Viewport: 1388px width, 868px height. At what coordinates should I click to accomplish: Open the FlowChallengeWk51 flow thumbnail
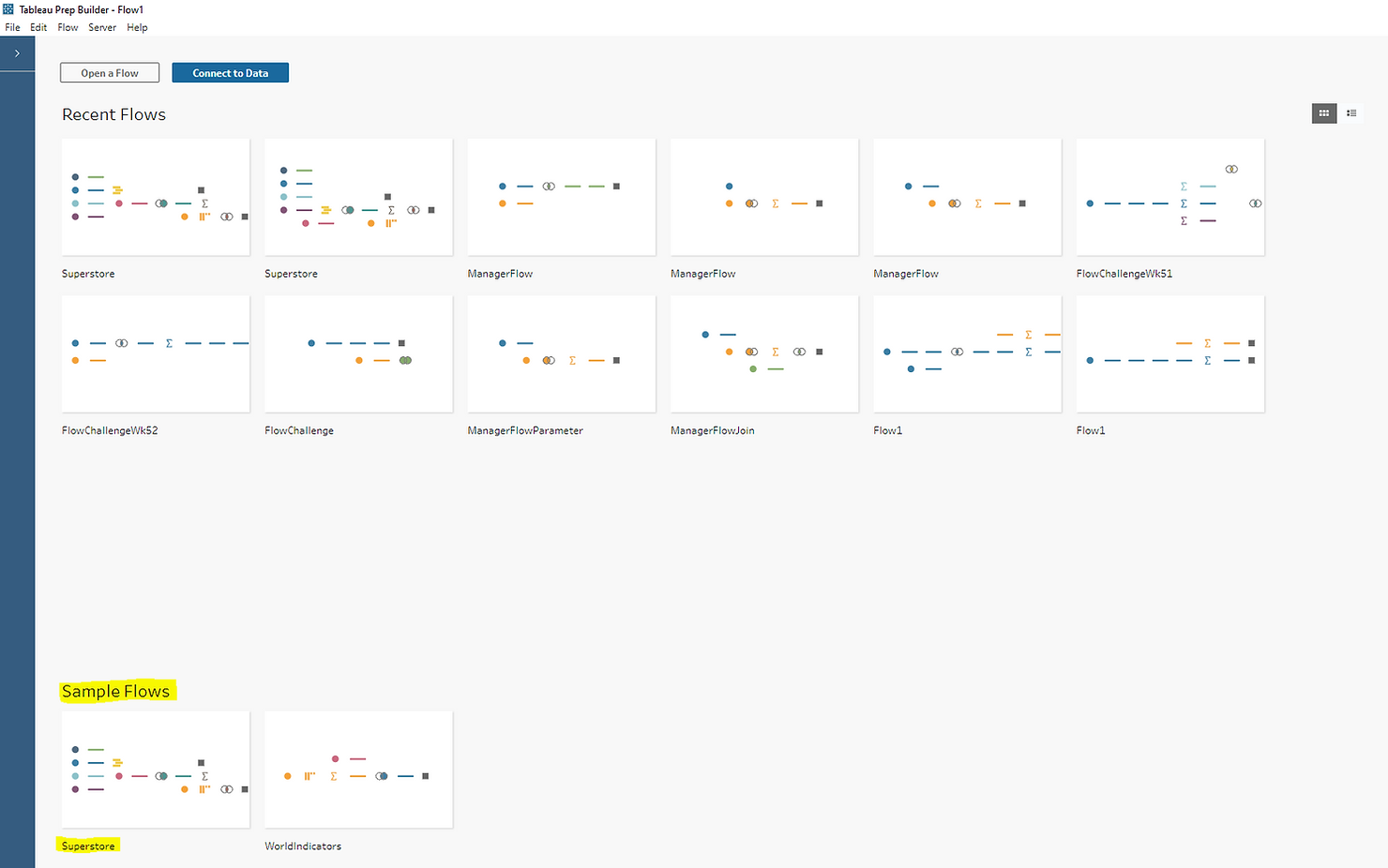pyautogui.click(x=1170, y=197)
